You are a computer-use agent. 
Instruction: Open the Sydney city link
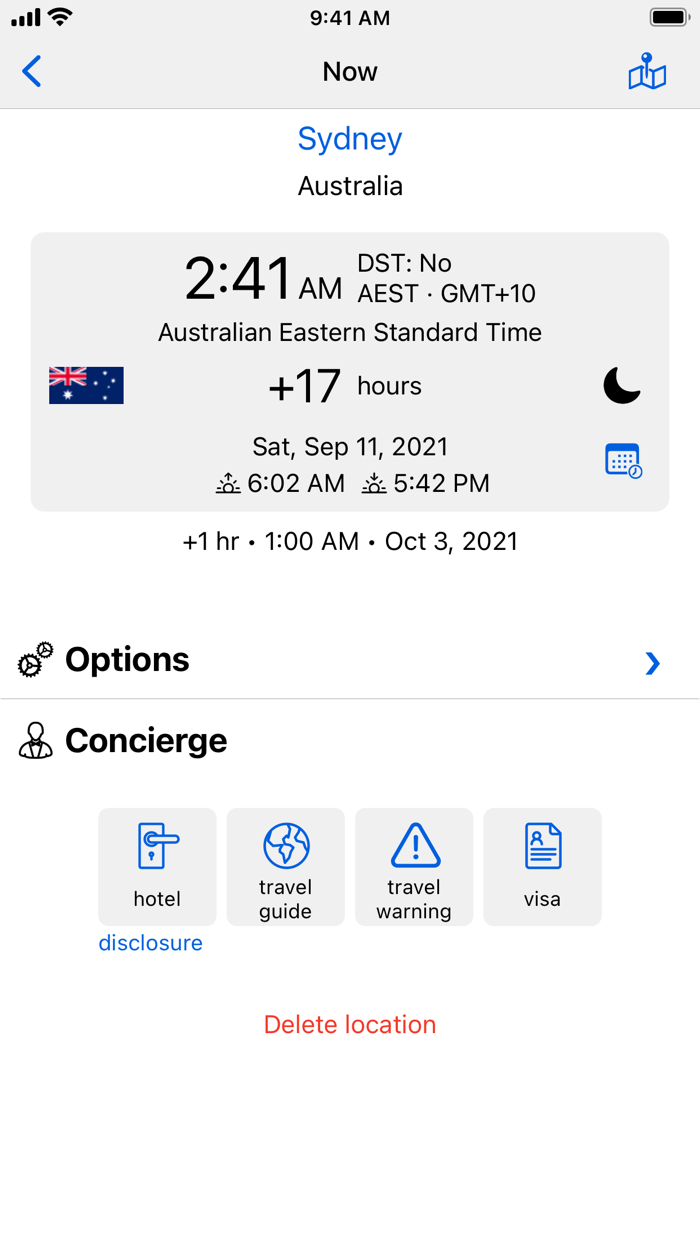[349, 139]
